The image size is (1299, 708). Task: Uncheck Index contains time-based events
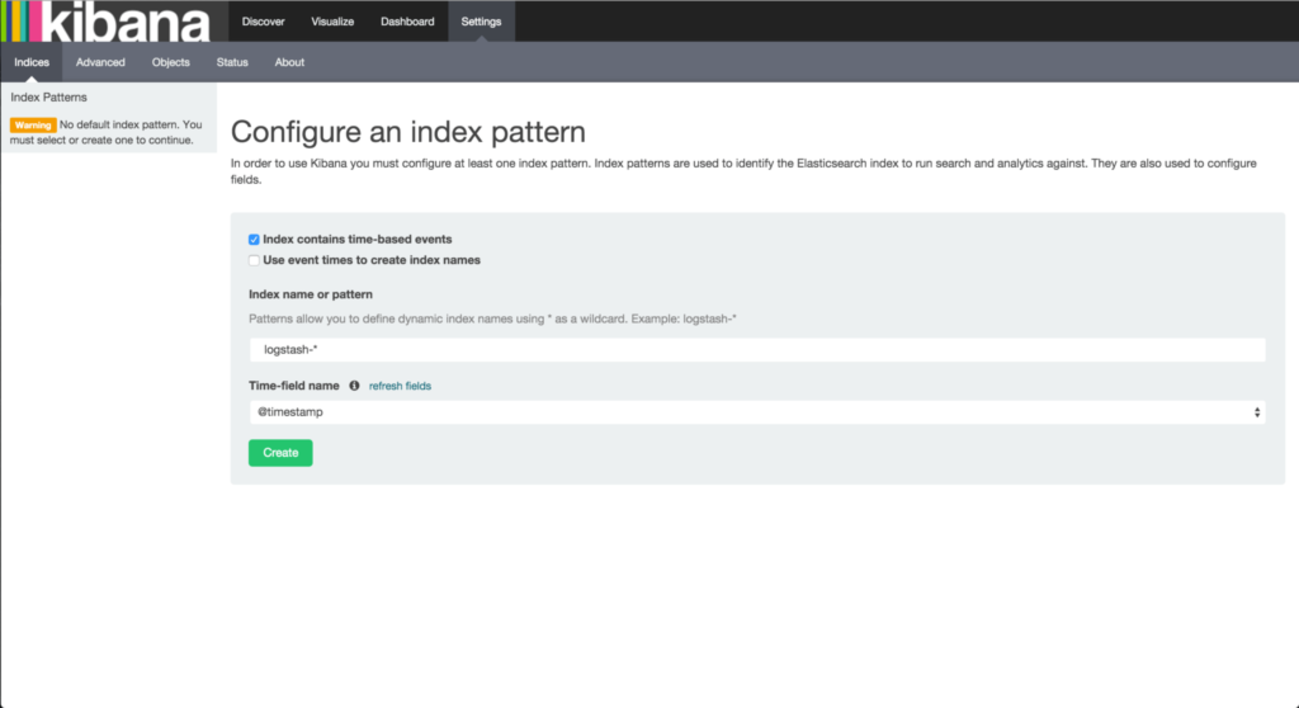tap(254, 240)
